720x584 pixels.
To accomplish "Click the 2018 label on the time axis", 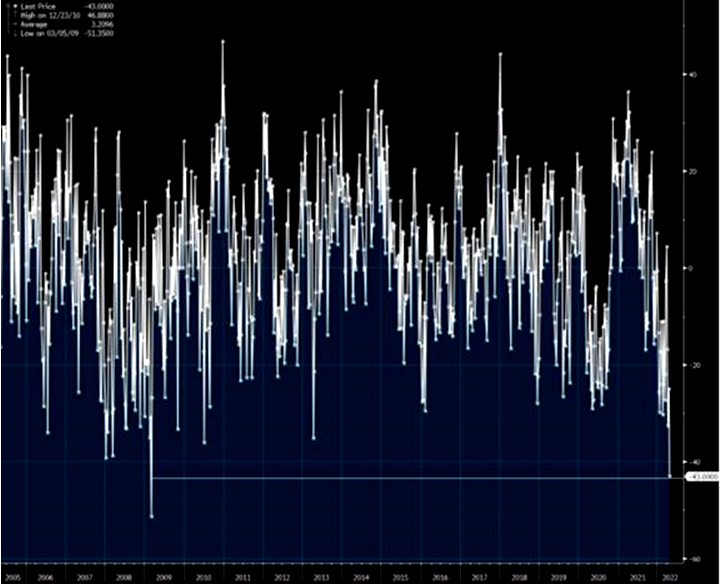I will coord(518,578).
